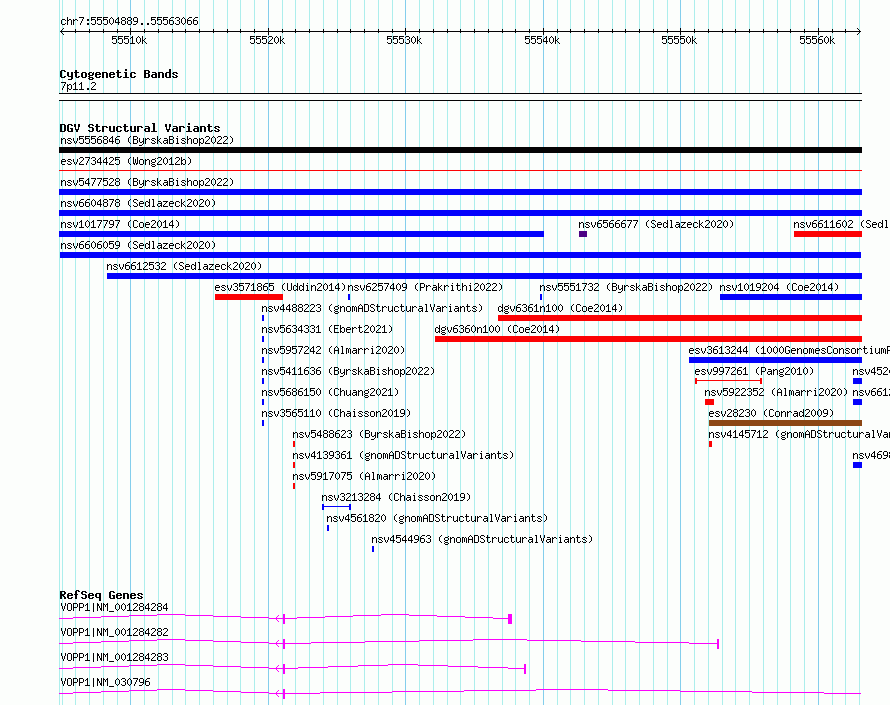Click the nsv6606059 (Sedlazeck2020) label
The height and width of the screenshot is (705, 890).
[x=138, y=245]
